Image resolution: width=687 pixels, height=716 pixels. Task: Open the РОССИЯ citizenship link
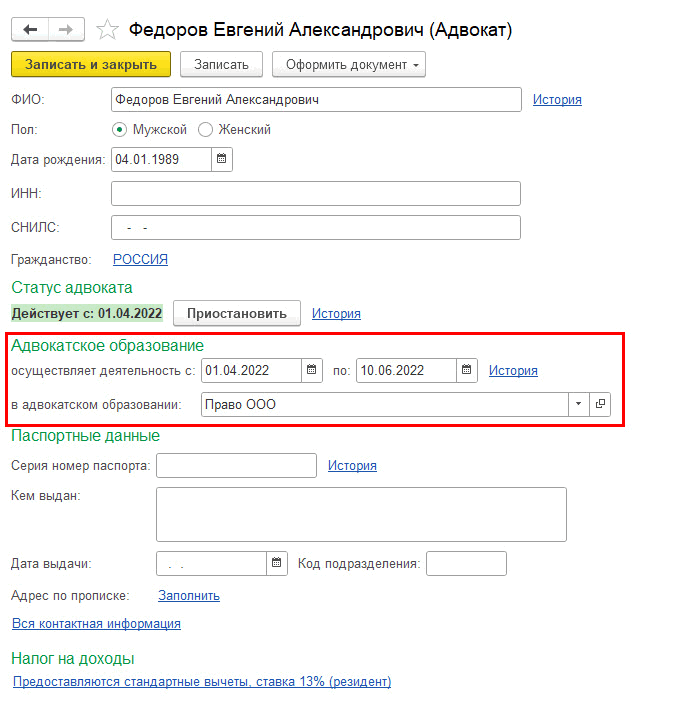(x=140, y=259)
